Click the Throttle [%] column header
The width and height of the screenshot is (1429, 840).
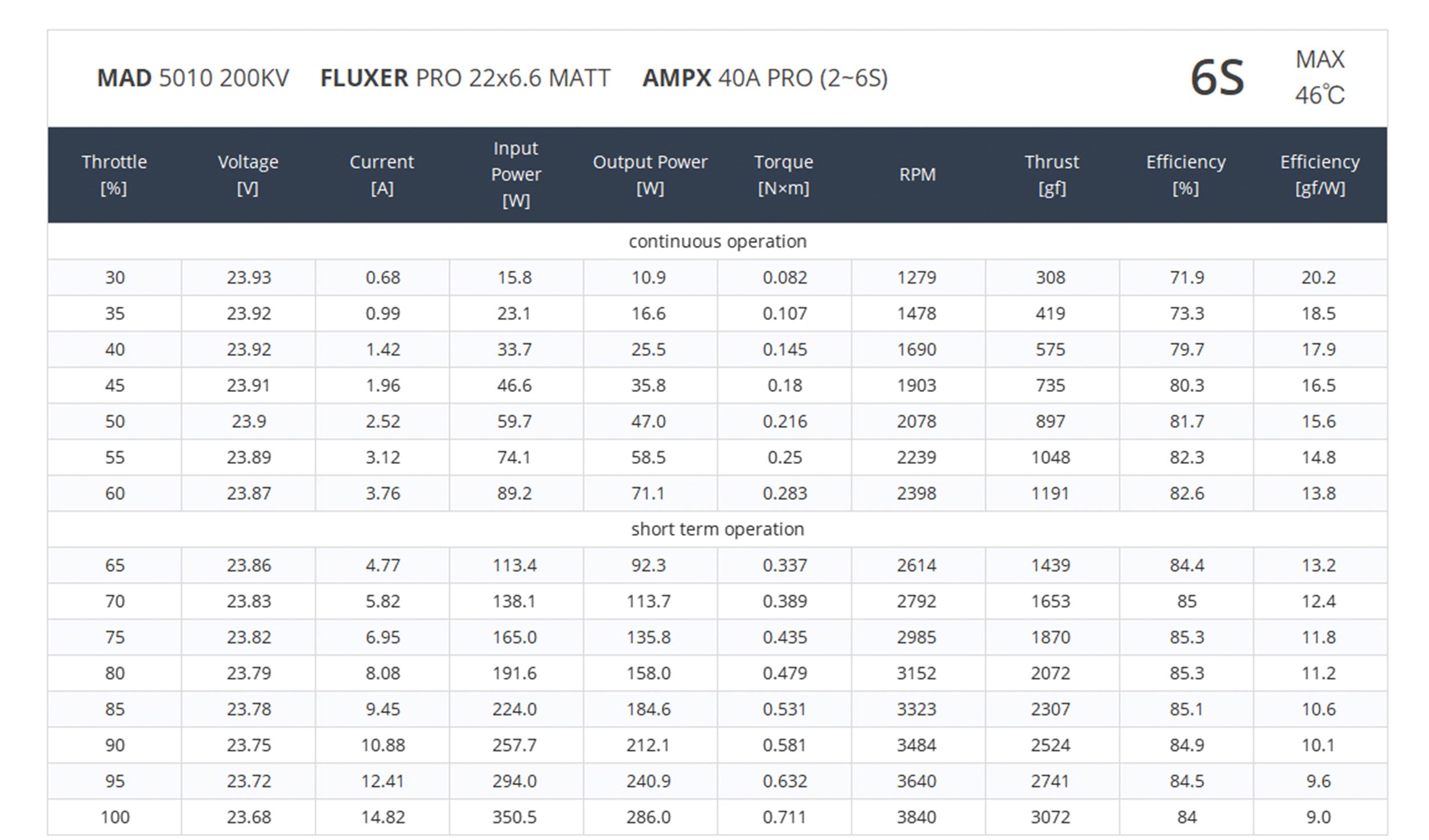click(x=114, y=175)
